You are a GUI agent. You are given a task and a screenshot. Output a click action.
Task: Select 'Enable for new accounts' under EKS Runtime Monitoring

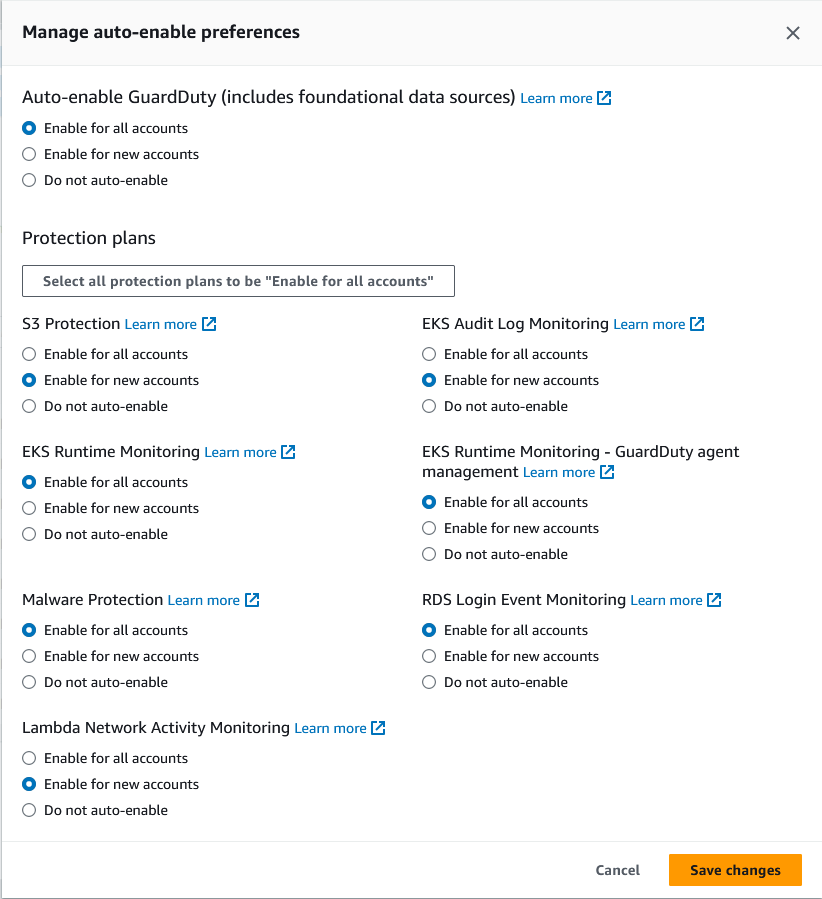pyautogui.click(x=29, y=508)
